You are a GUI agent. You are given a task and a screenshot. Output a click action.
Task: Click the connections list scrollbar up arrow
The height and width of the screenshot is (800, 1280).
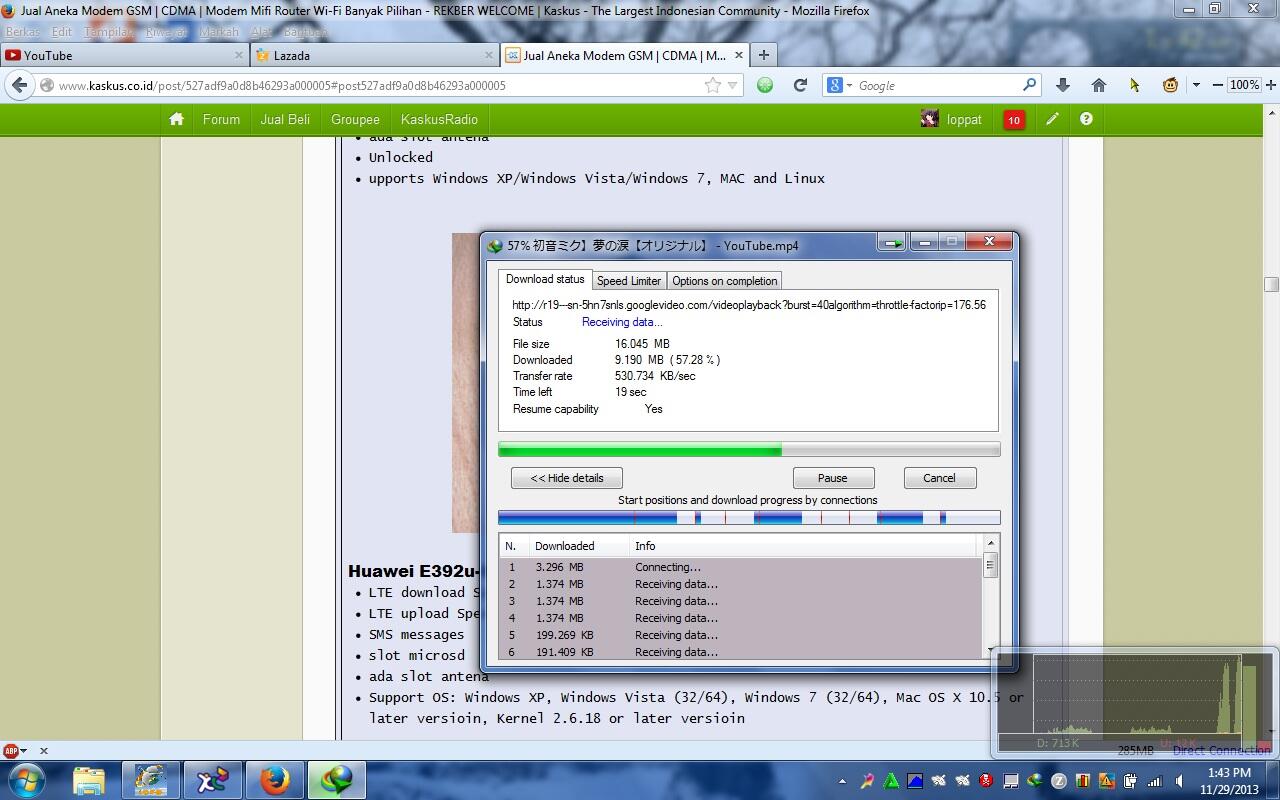tap(991, 543)
